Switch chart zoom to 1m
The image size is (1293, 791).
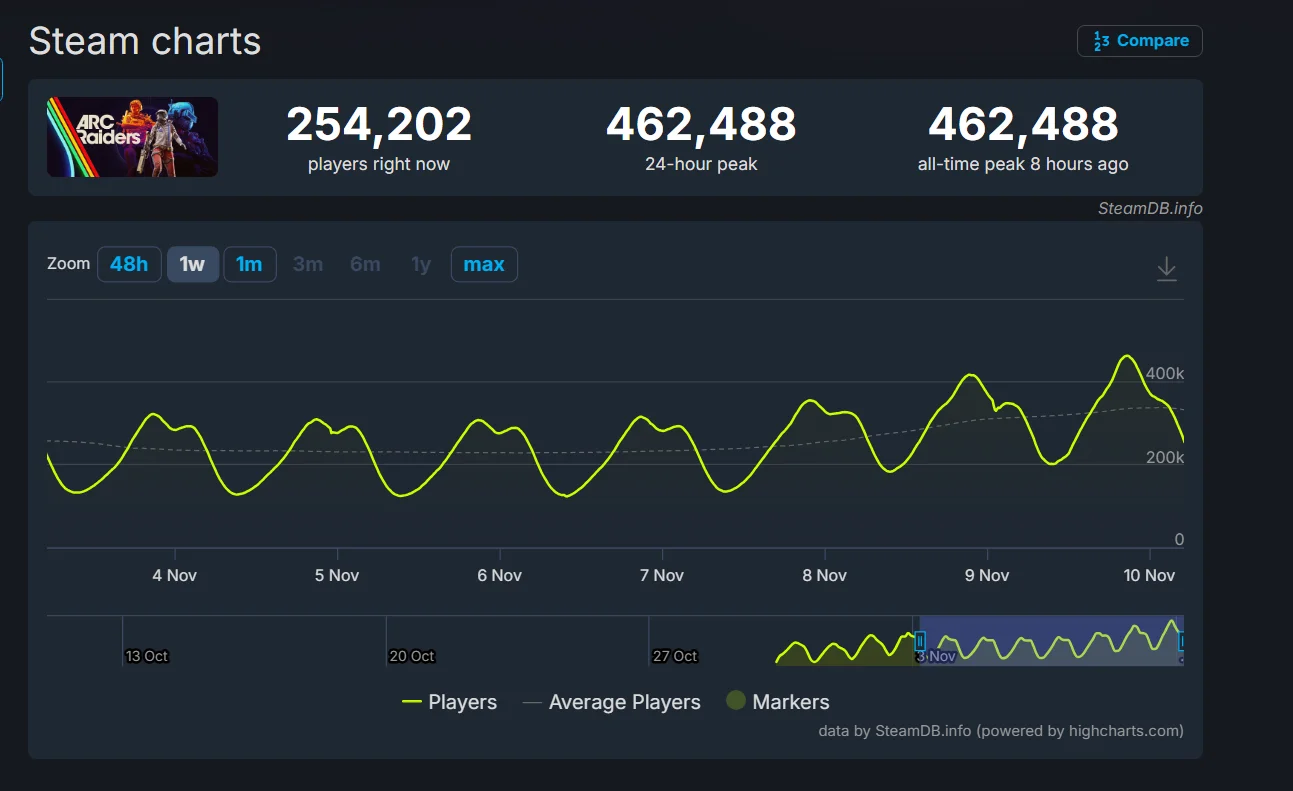pyautogui.click(x=249, y=264)
